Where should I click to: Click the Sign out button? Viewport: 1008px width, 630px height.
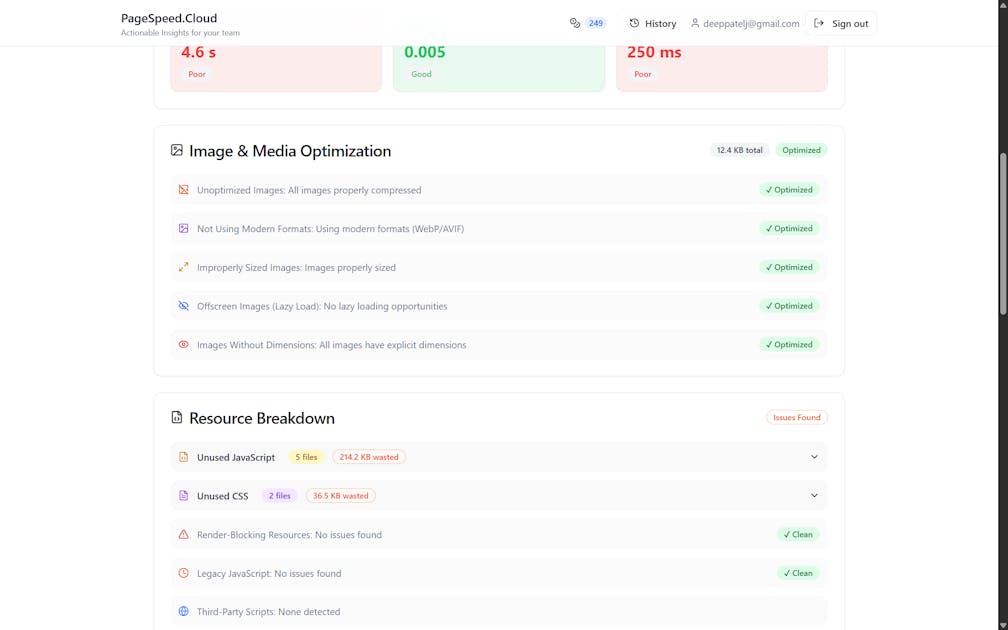(841, 22)
